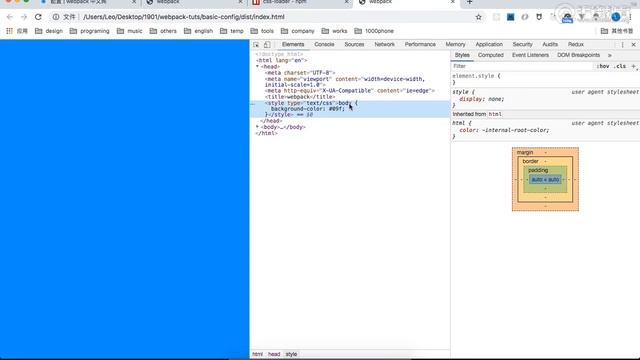Viewport: 640px width, 360px height.
Task: Show more Styles pane tabs with chevron
Action: click(x=610, y=56)
